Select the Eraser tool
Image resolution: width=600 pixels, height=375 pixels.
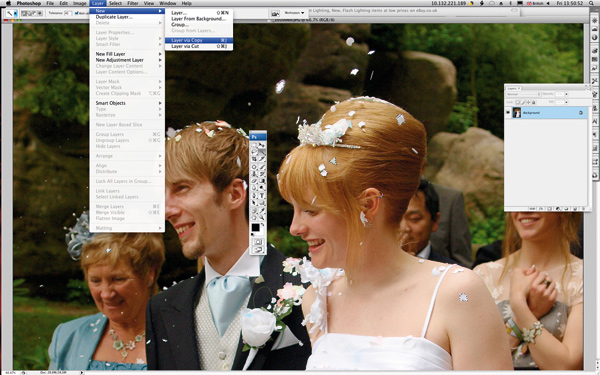[x=254, y=181]
